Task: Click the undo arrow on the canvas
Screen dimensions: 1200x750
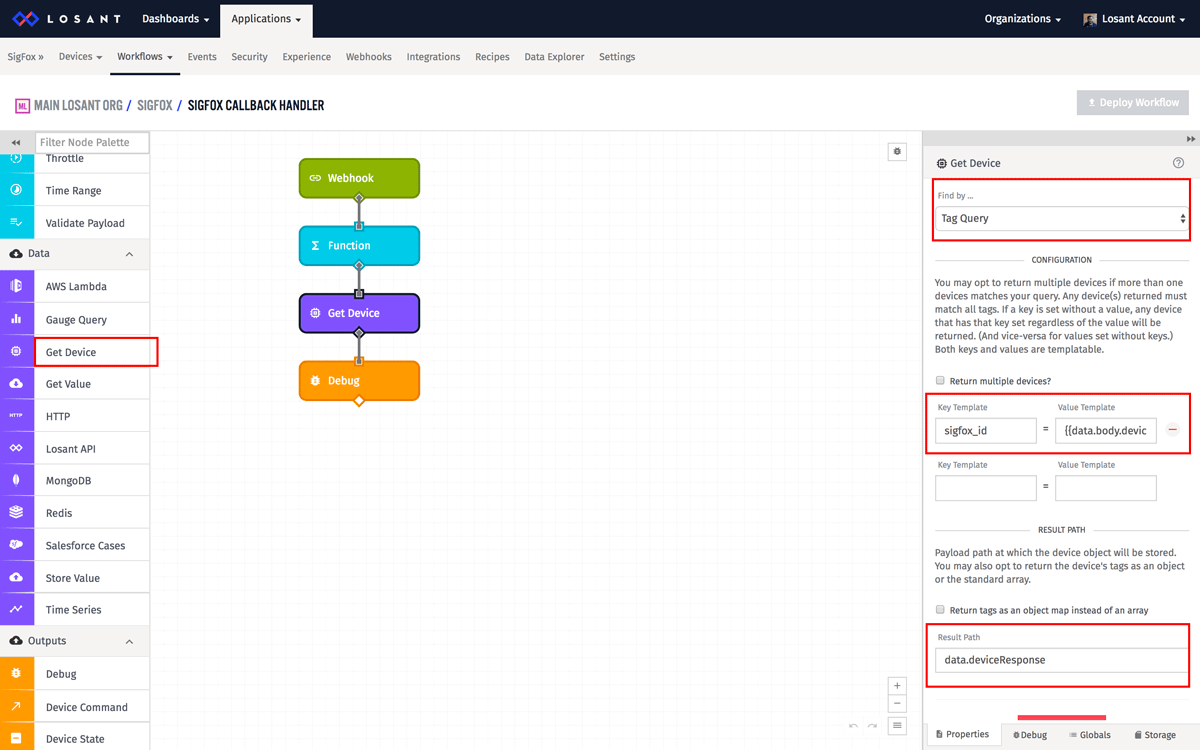Action: pos(853,726)
